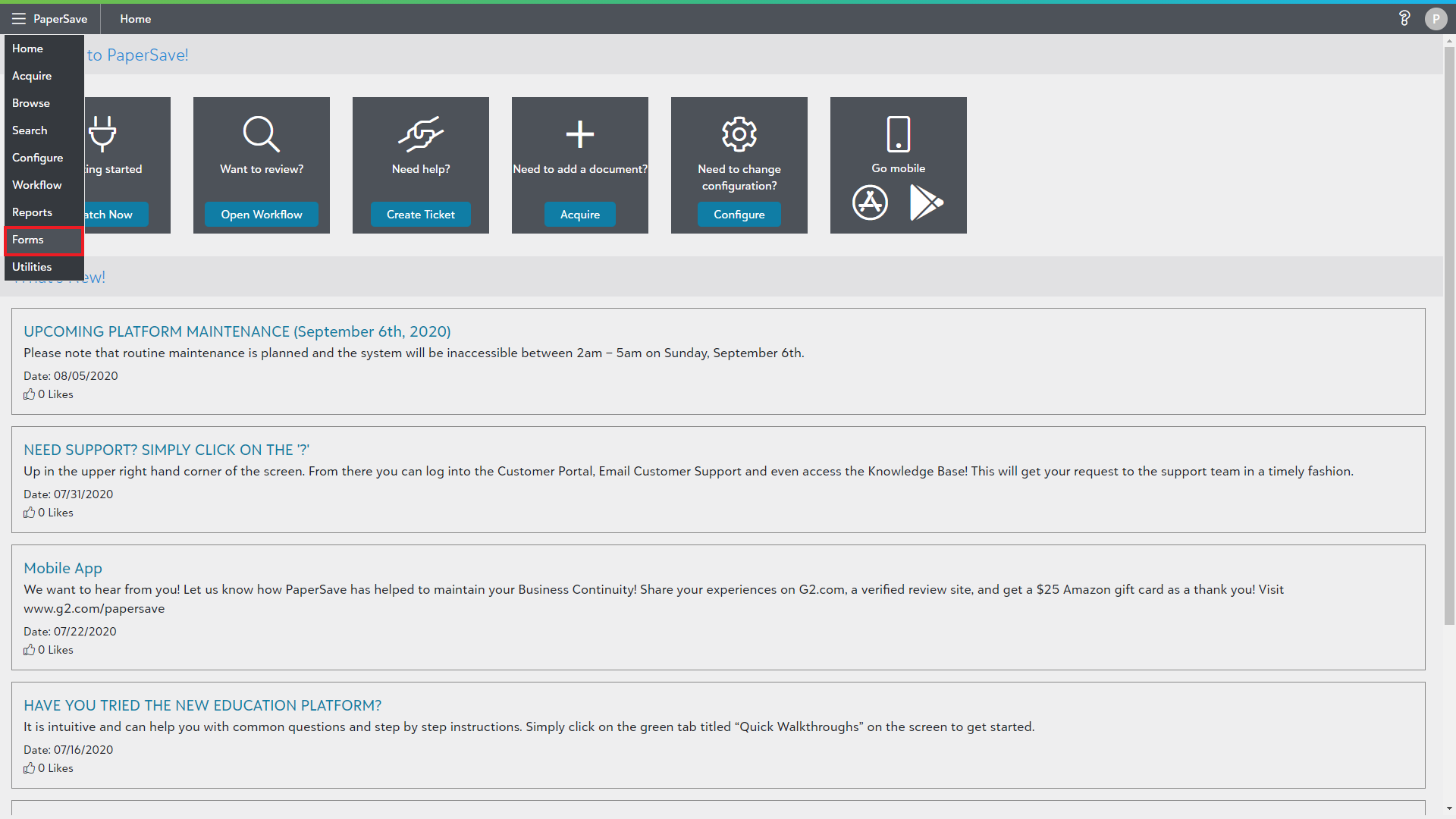Click the Acquire button on the tile
Image resolution: width=1456 pixels, height=819 pixels.
coord(580,215)
